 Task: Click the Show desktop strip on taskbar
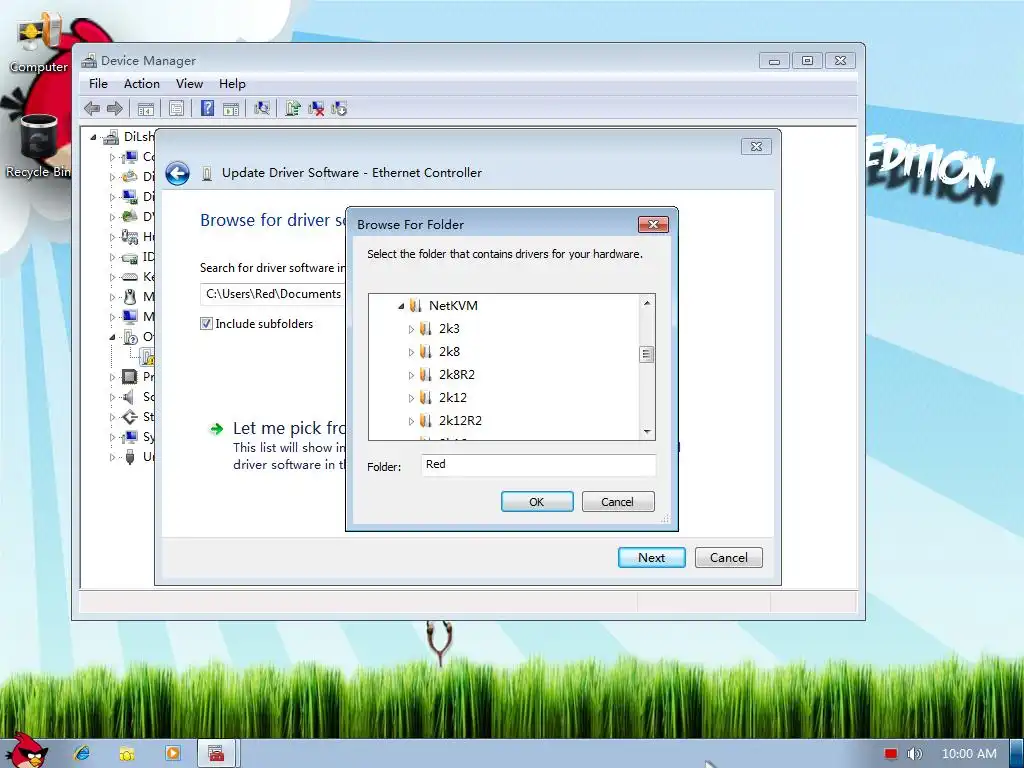click(1017, 754)
